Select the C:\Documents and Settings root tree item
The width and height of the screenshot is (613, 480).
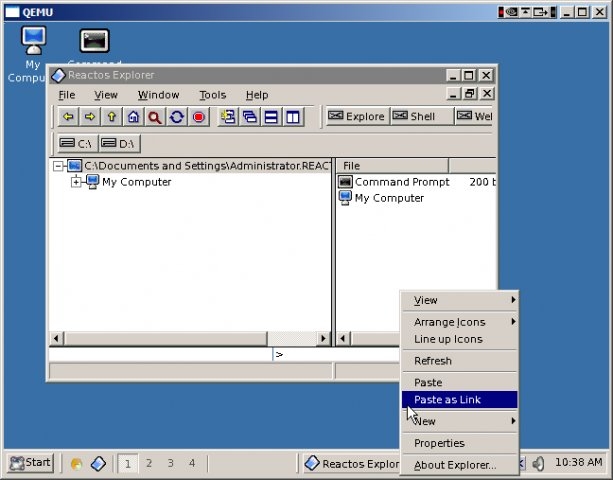207,166
